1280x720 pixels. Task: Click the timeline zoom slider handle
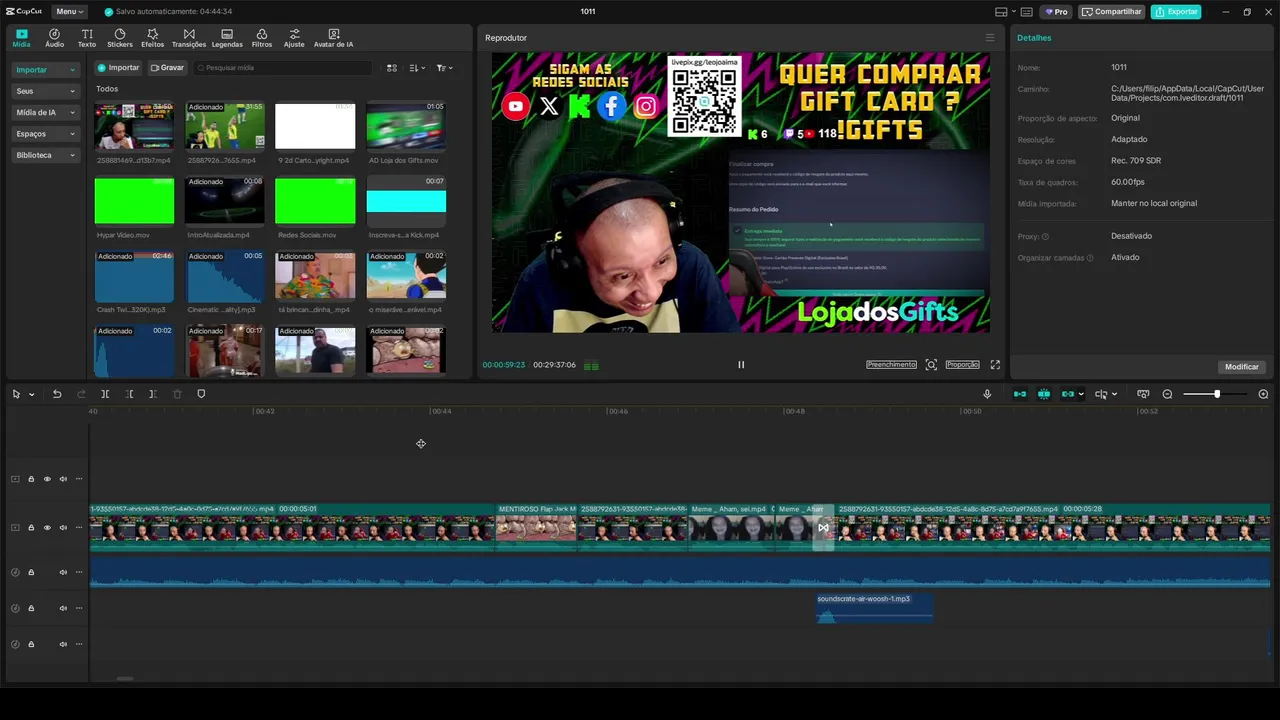click(1217, 394)
